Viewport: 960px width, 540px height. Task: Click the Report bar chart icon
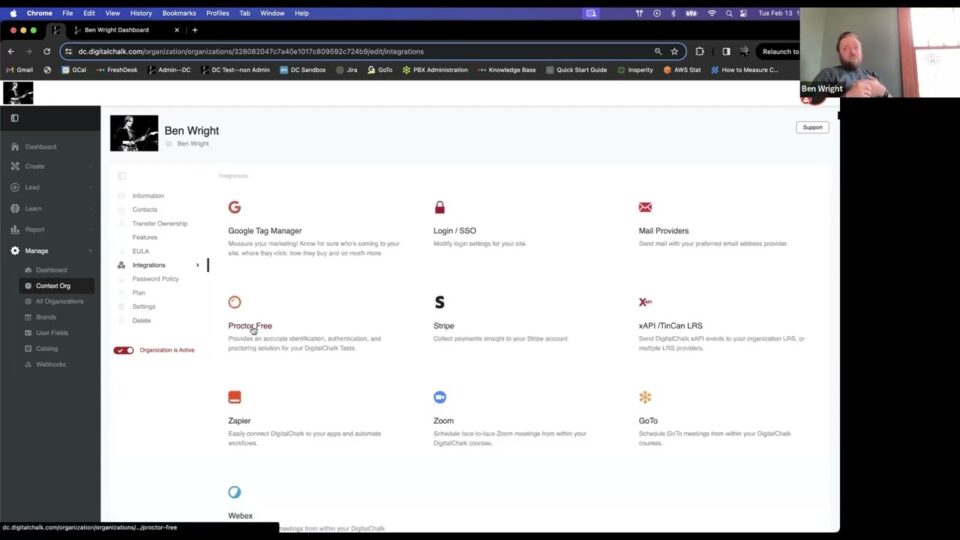15,230
